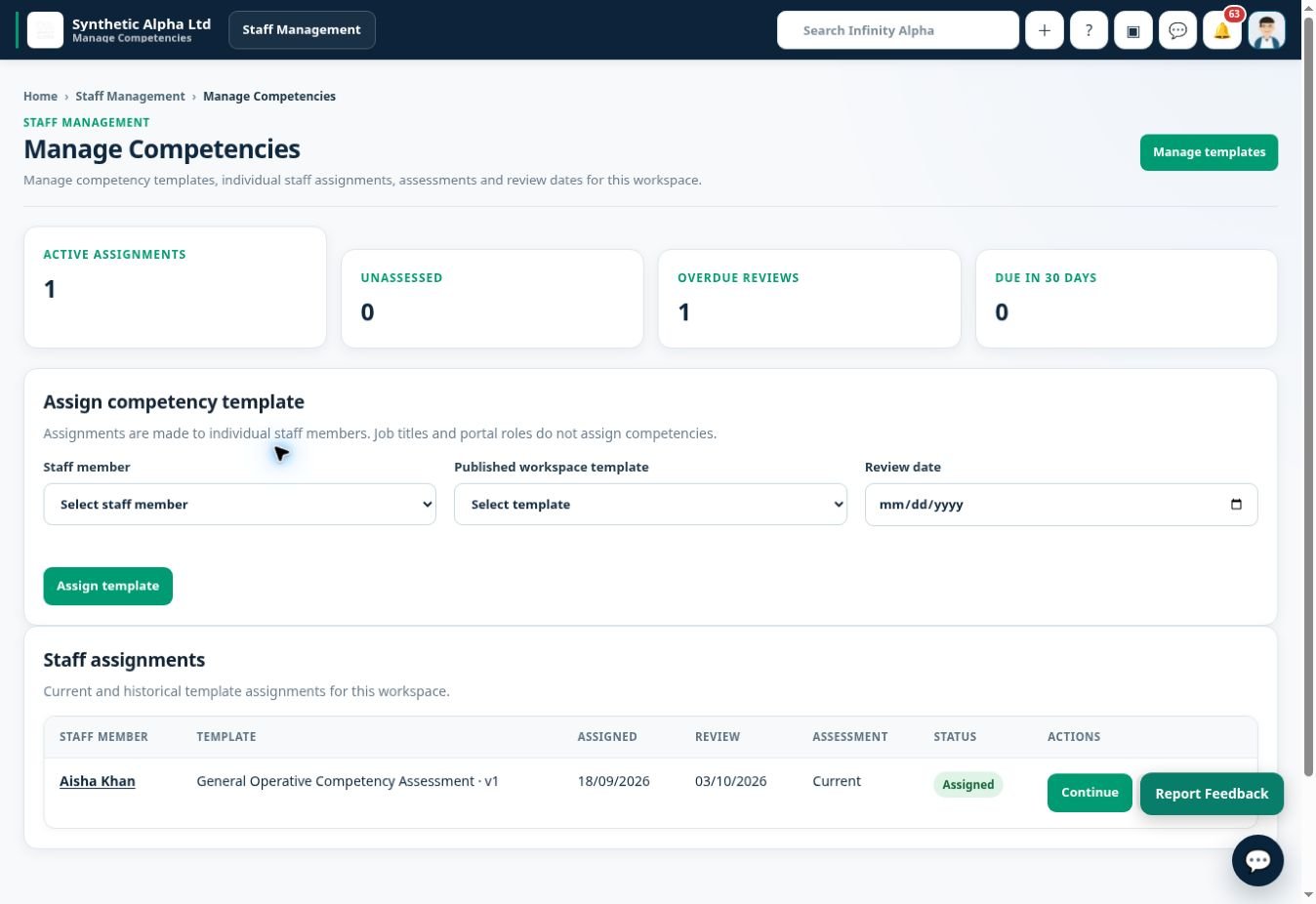
Task: Focus the Search Infinity Alpha field
Action: pos(898,30)
